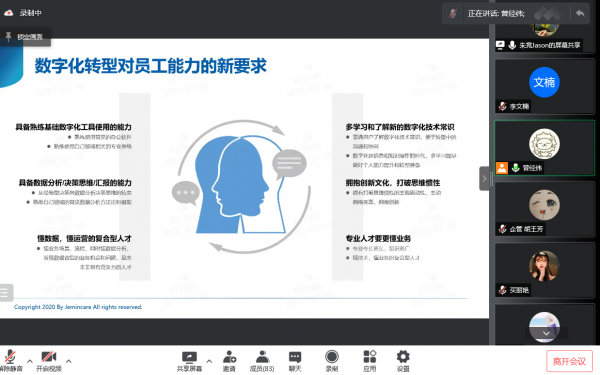Open the members (83) list

[x=262, y=361]
